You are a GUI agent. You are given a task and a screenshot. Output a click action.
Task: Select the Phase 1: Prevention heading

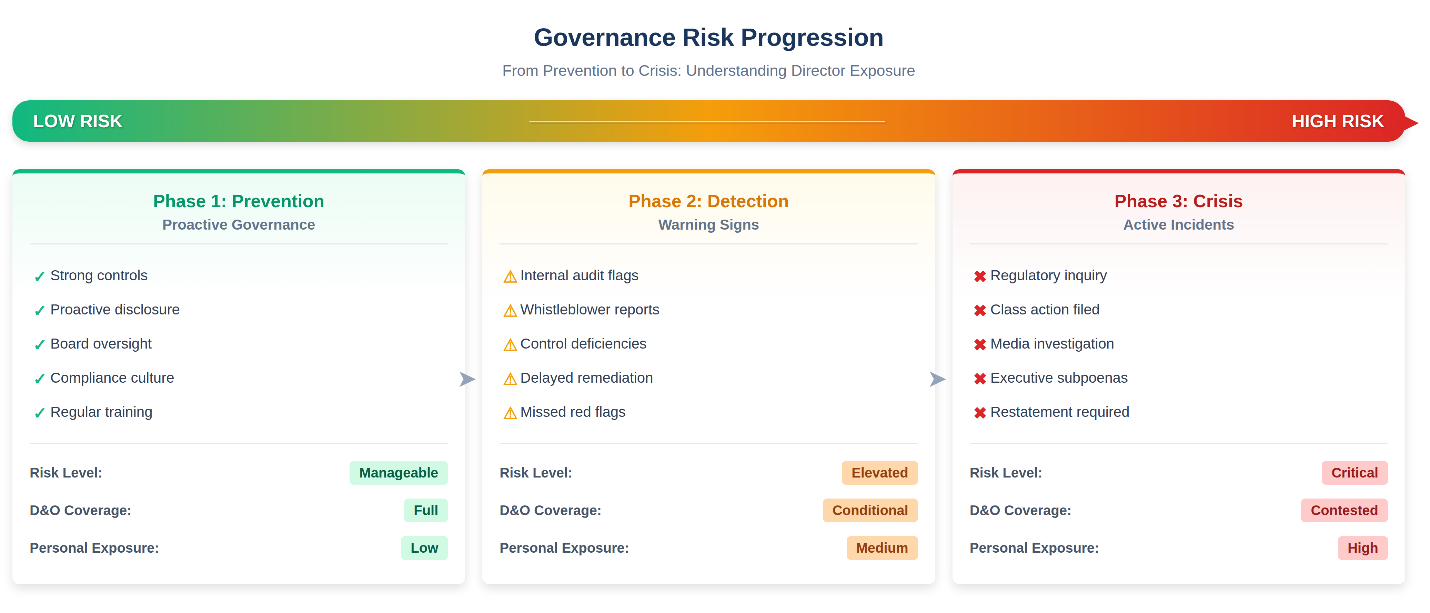[238, 201]
